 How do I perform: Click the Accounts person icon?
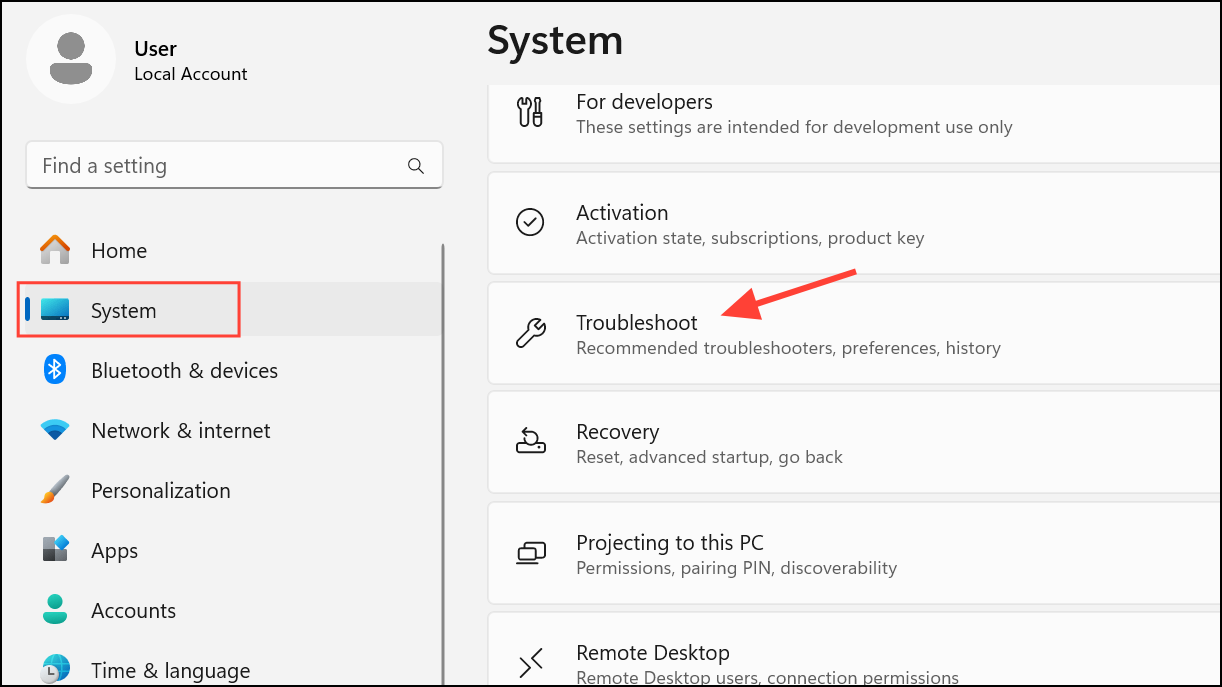54,610
